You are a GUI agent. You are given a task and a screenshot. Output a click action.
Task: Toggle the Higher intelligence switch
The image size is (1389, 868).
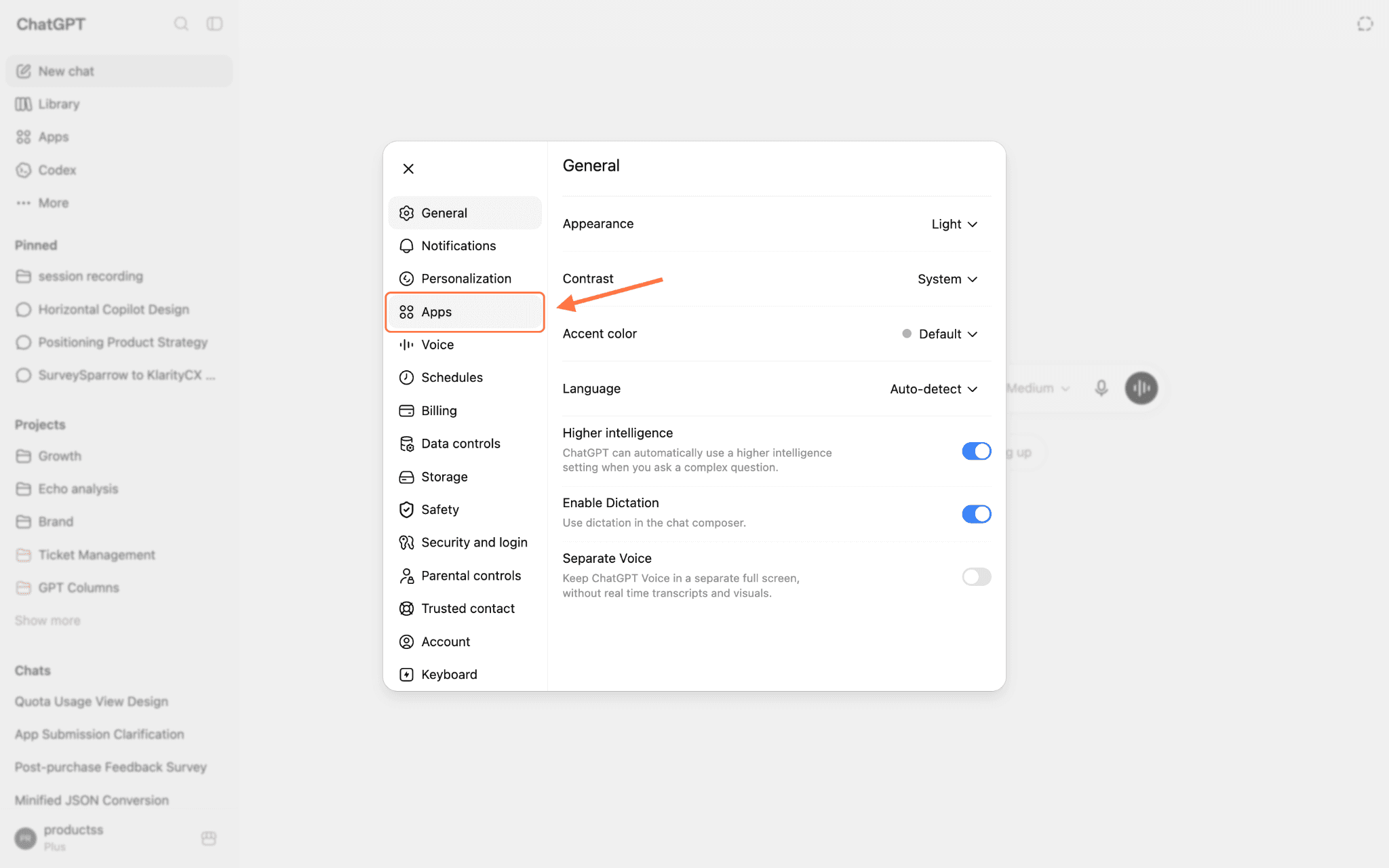(977, 451)
